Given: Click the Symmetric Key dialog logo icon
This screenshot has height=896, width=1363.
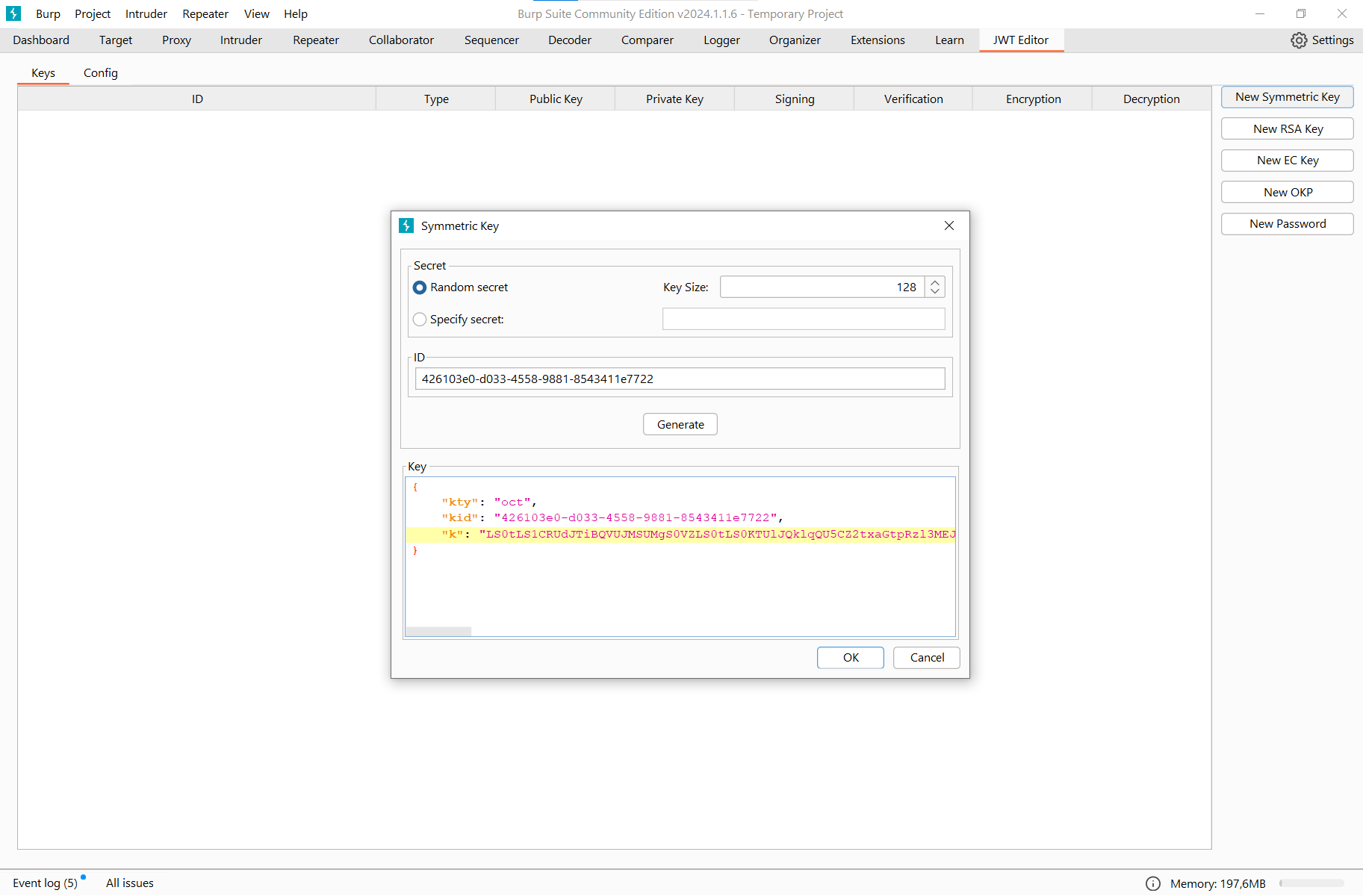Looking at the screenshot, I should (x=406, y=225).
